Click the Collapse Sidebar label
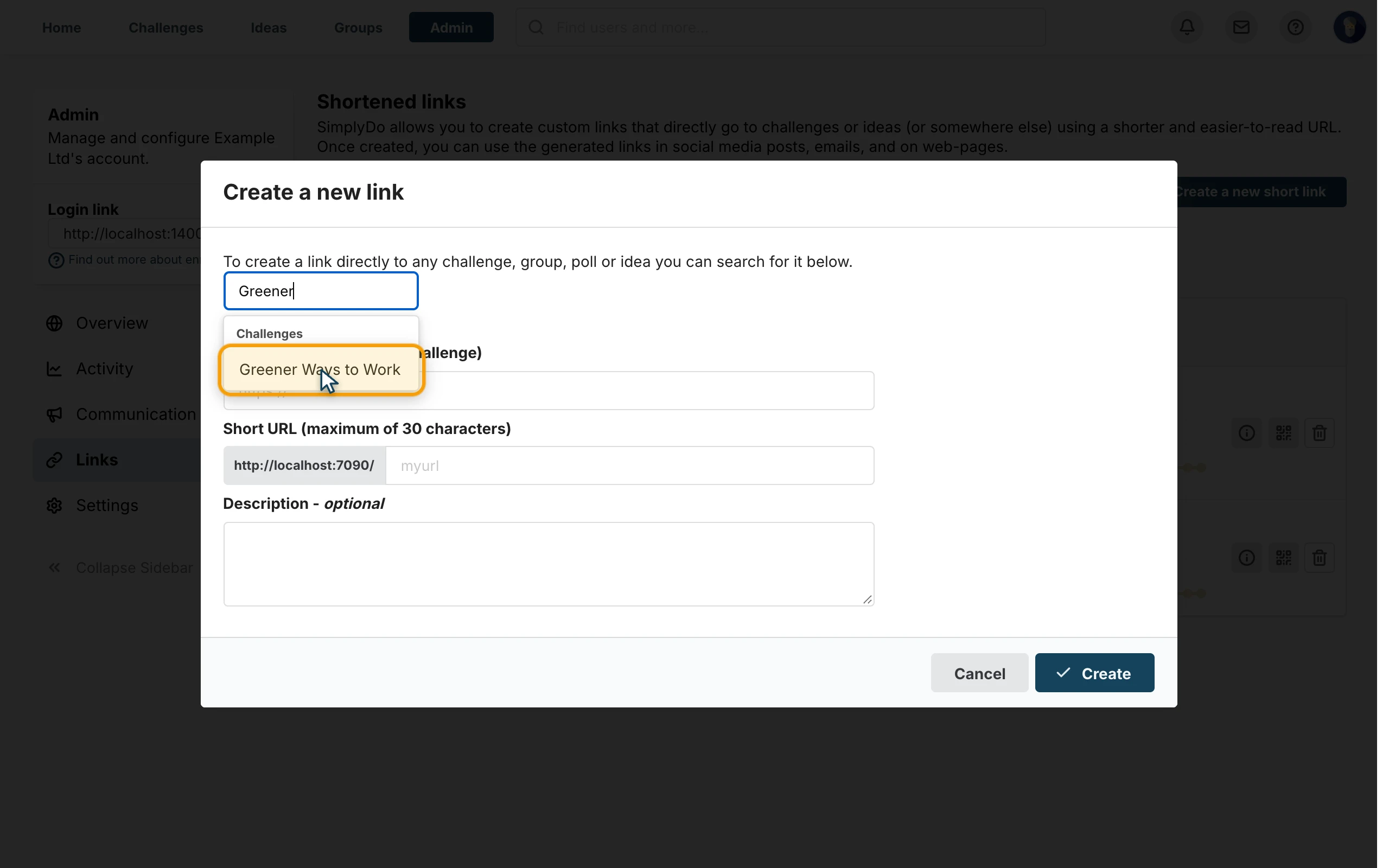Screen dimensions: 1389x868 click(135, 568)
